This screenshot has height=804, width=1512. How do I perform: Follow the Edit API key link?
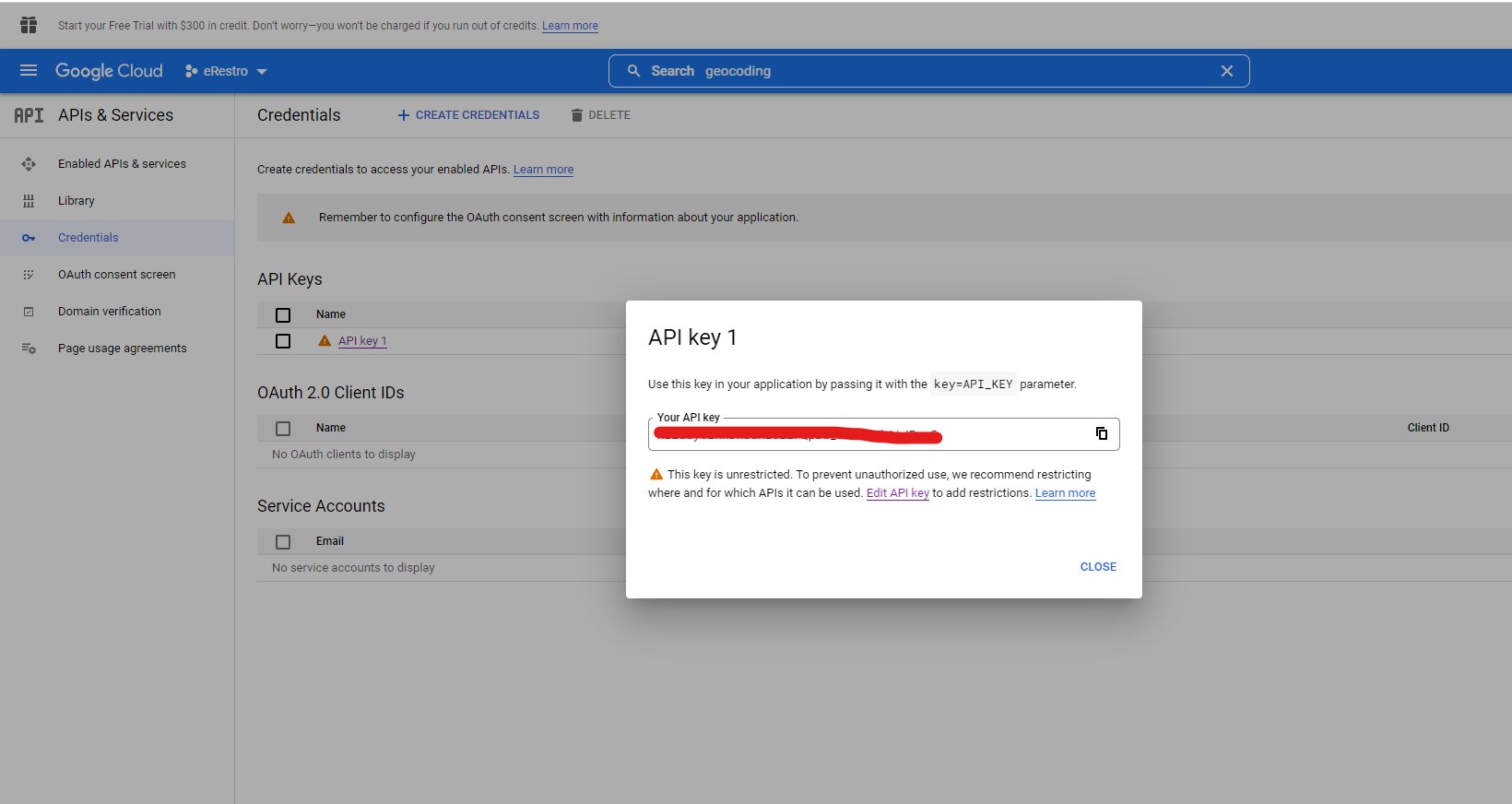897,493
